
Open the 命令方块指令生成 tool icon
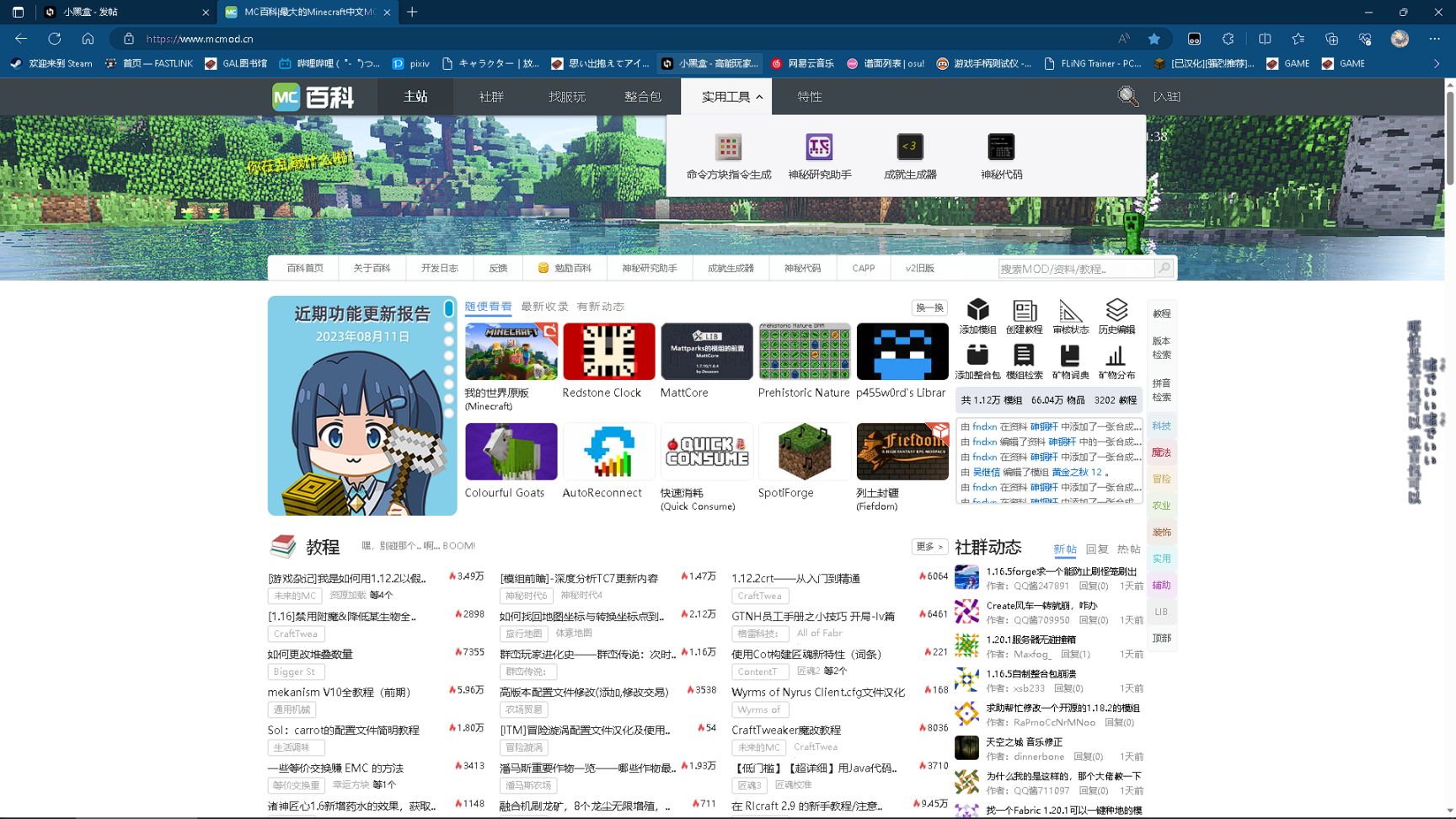coord(728,147)
